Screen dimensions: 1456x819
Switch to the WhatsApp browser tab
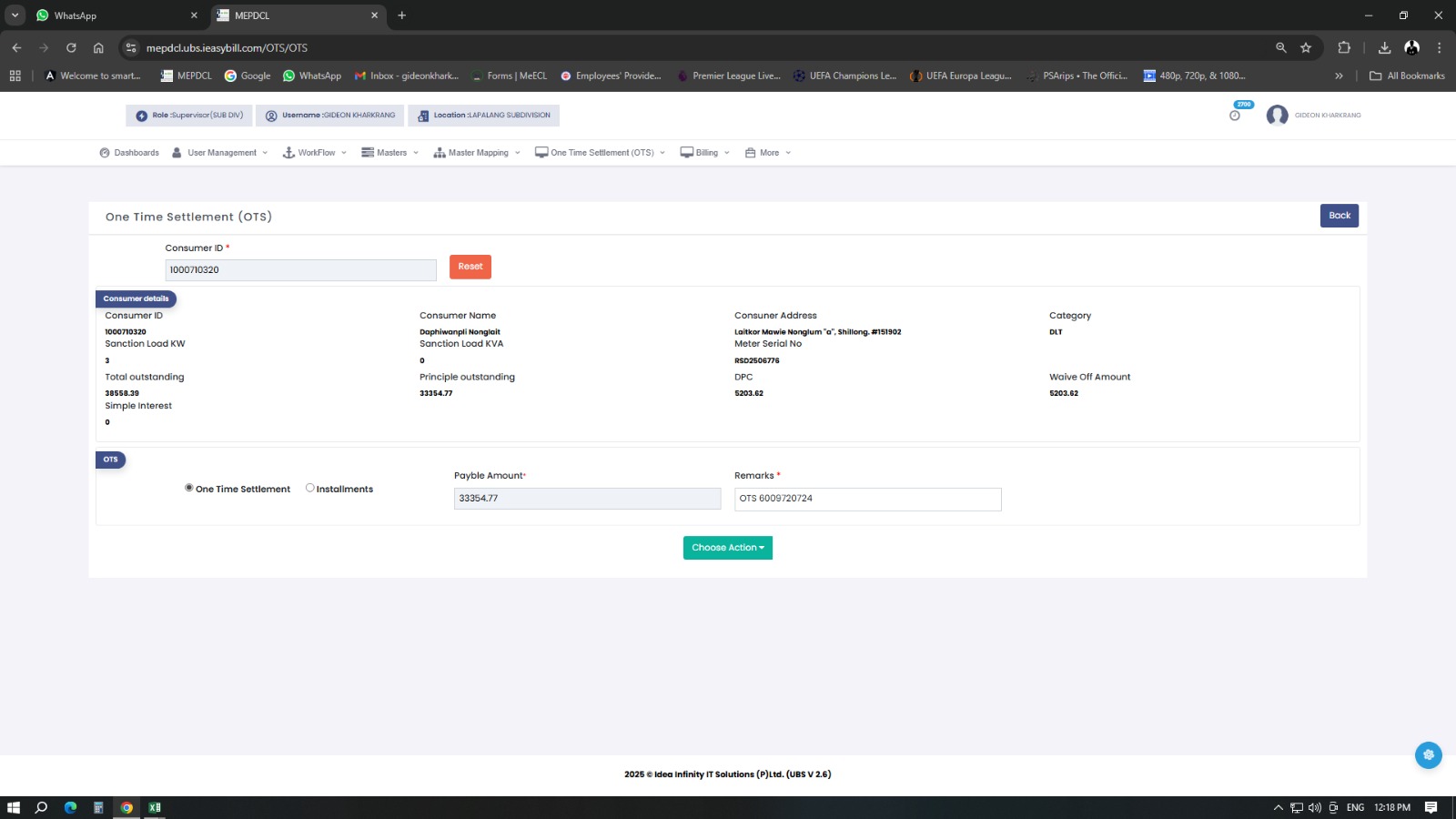[109, 15]
